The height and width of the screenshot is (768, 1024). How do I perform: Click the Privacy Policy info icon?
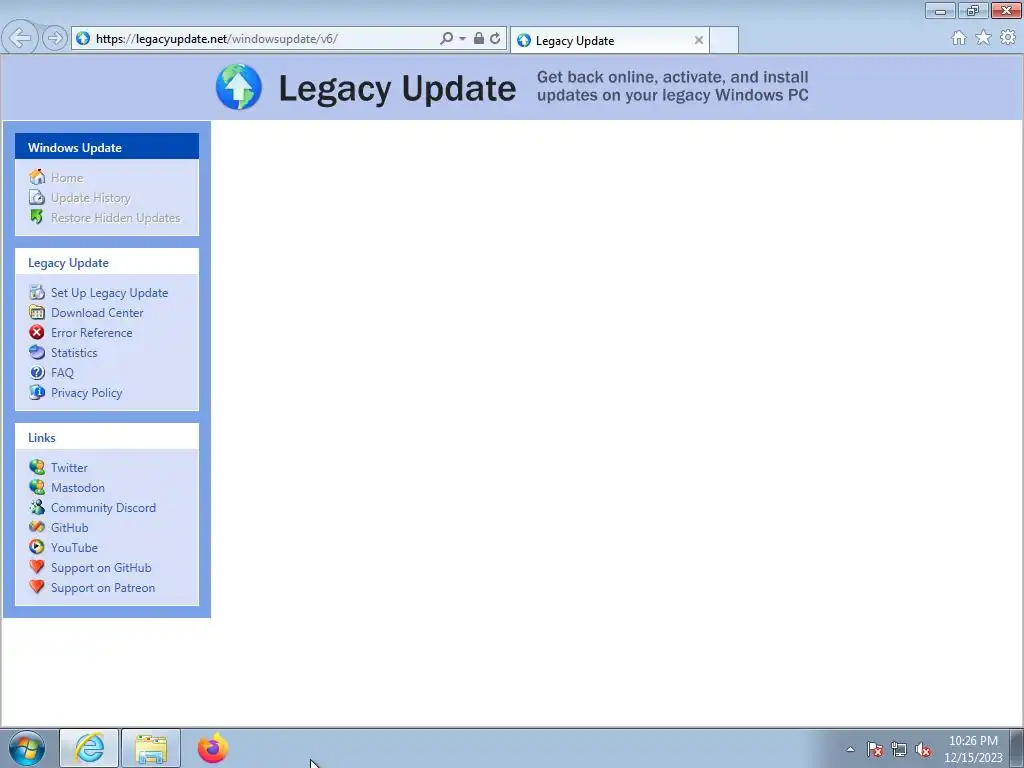click(x=37, y=392)
